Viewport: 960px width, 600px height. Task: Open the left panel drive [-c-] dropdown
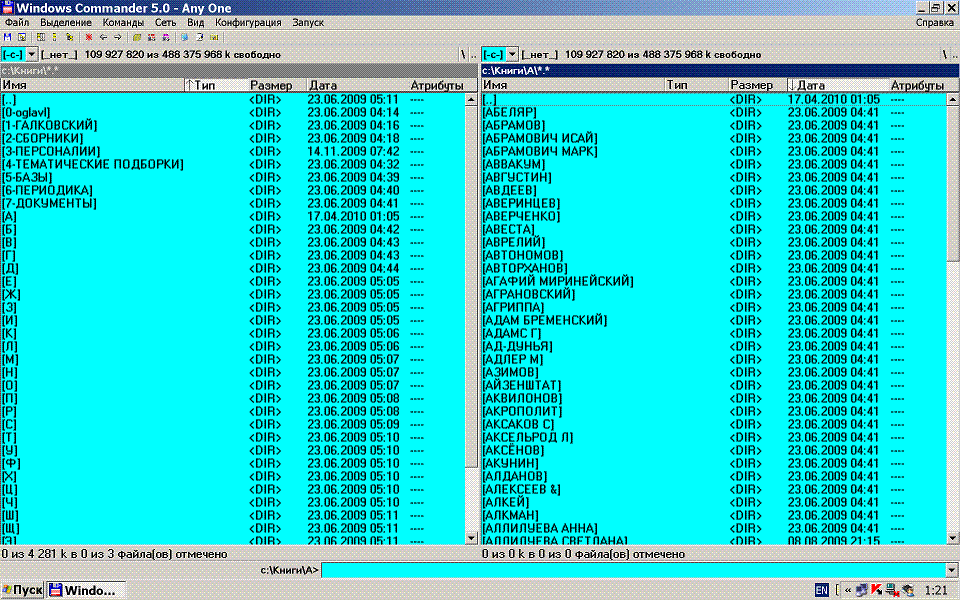(x=32, y=54)
